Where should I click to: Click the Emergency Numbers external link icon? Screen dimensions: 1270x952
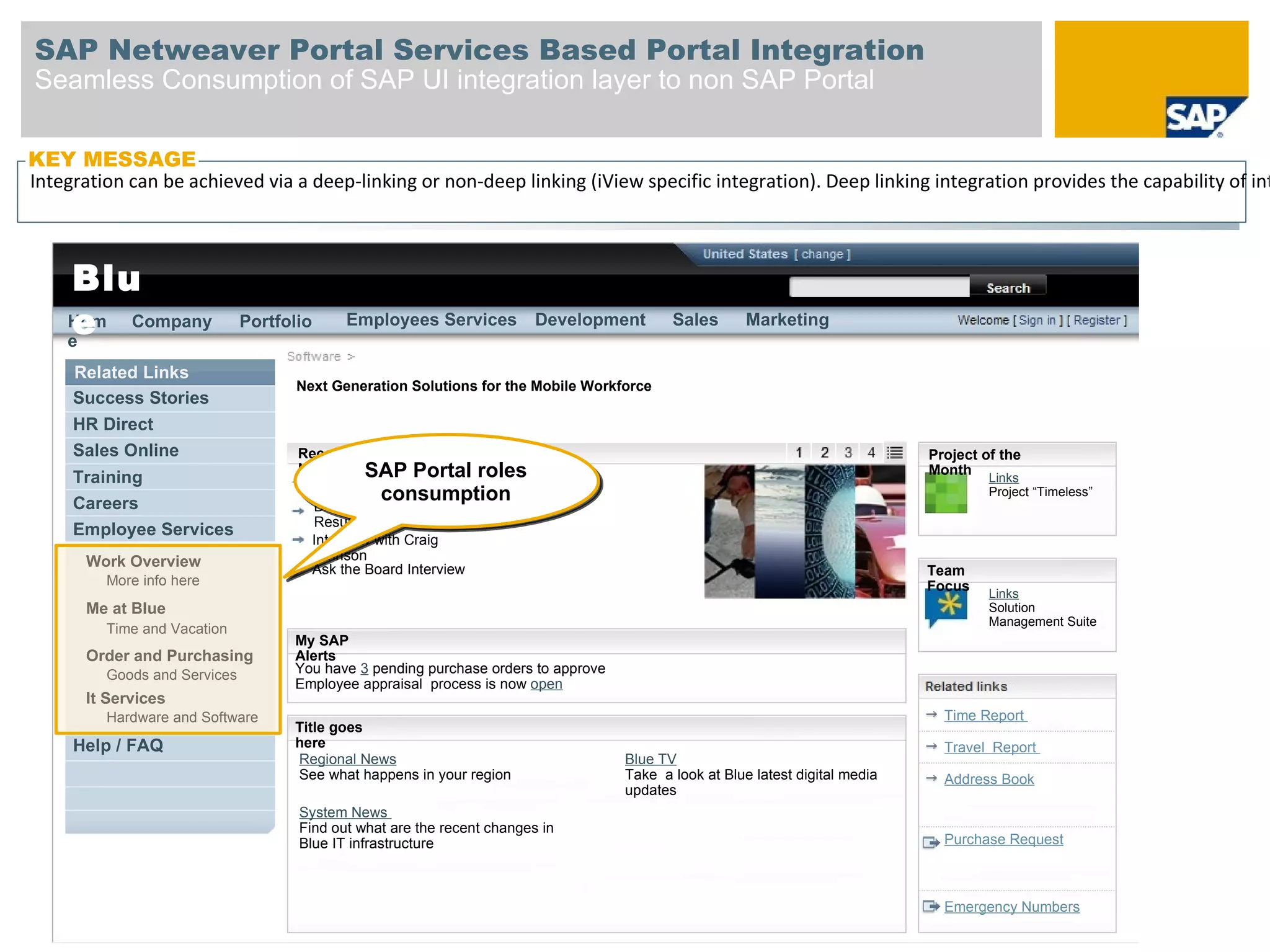click(x=931, y=907)
